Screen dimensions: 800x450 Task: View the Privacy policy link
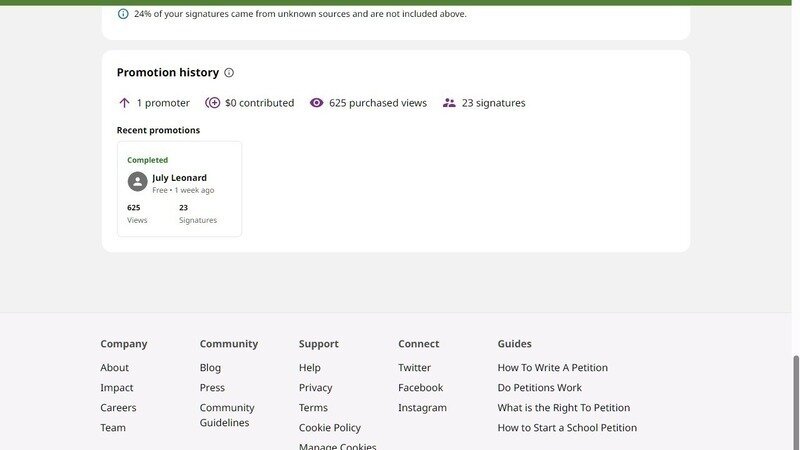[x=315, y=388]
